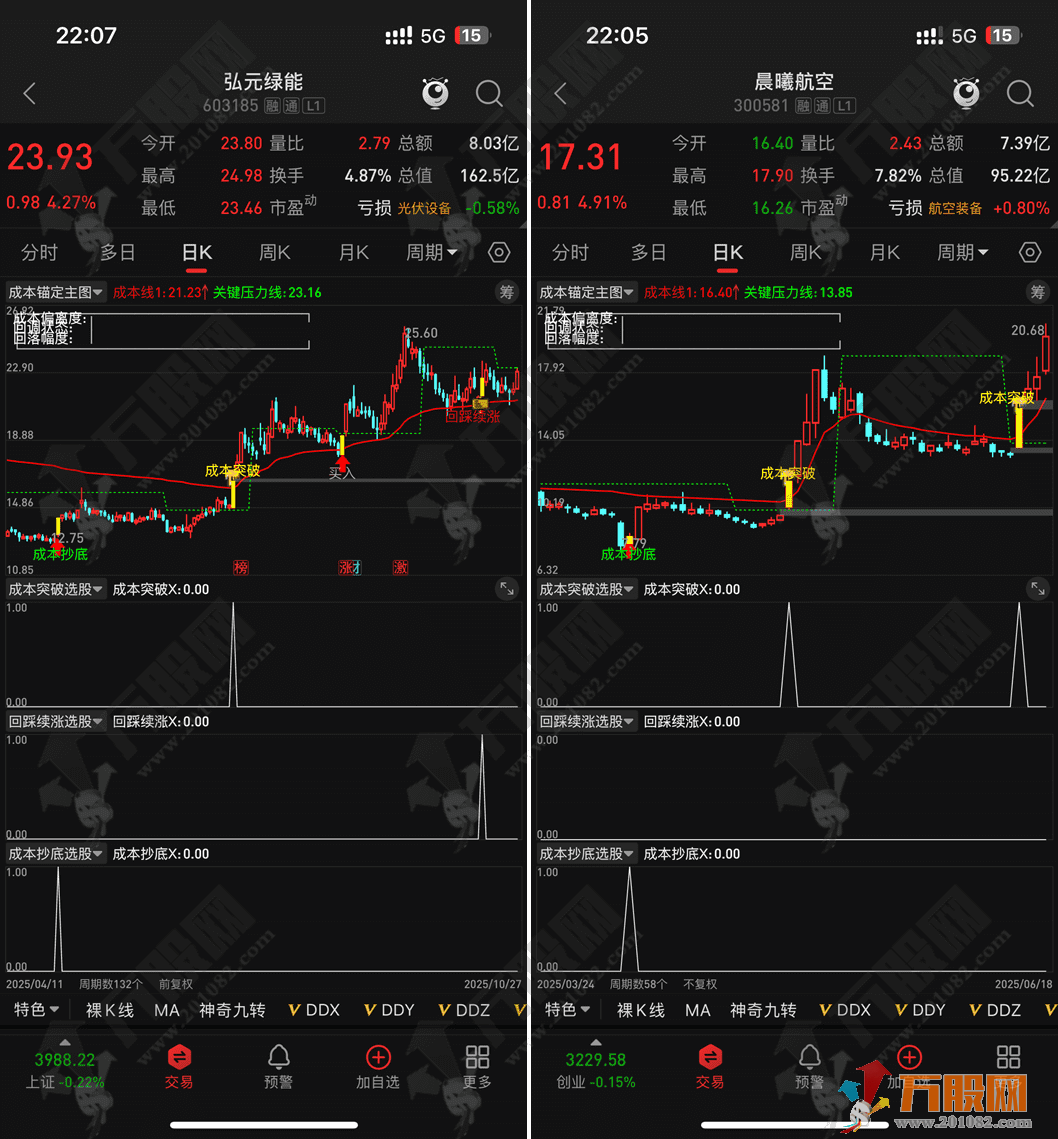The width and height of the screenshot is (1058, 1139).
Task: Select the 周K weekly chart tab
Action: (274, 252)
